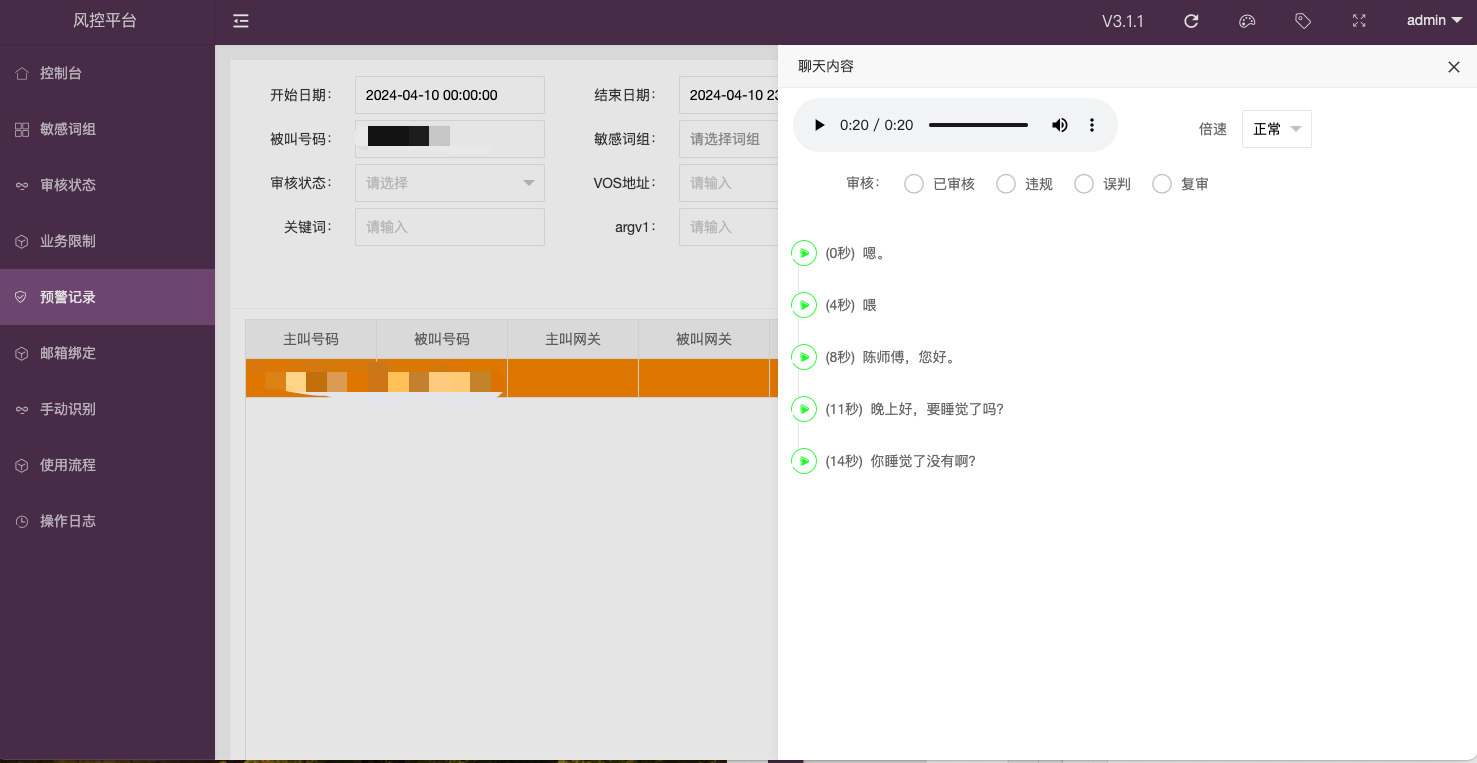
Task: Open 审核状态 from the sidebar
Action: click(107, 185)
